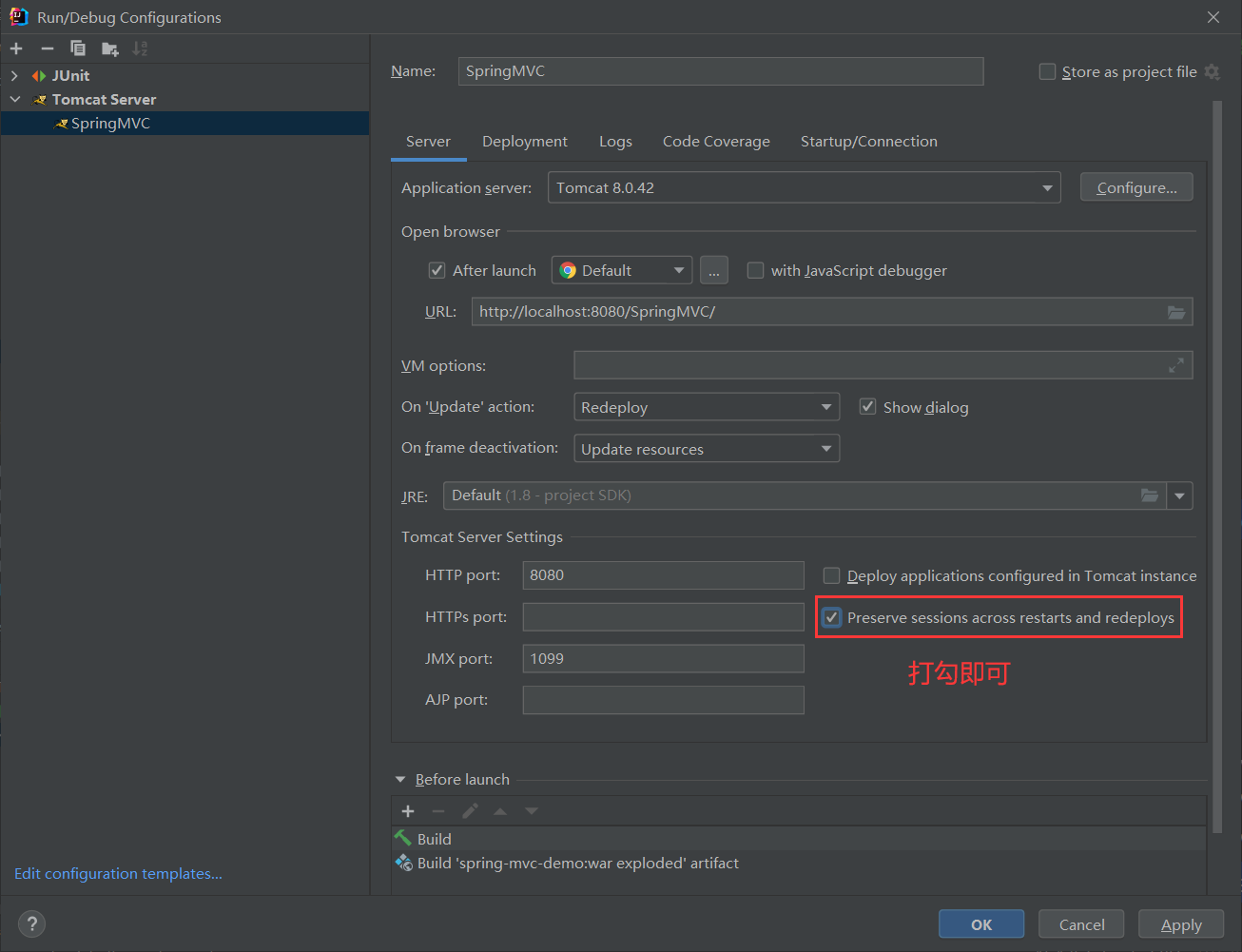
Task: Click the Tomcat Server cat icon
Action: pyautogui.click(x=40, y=100)
